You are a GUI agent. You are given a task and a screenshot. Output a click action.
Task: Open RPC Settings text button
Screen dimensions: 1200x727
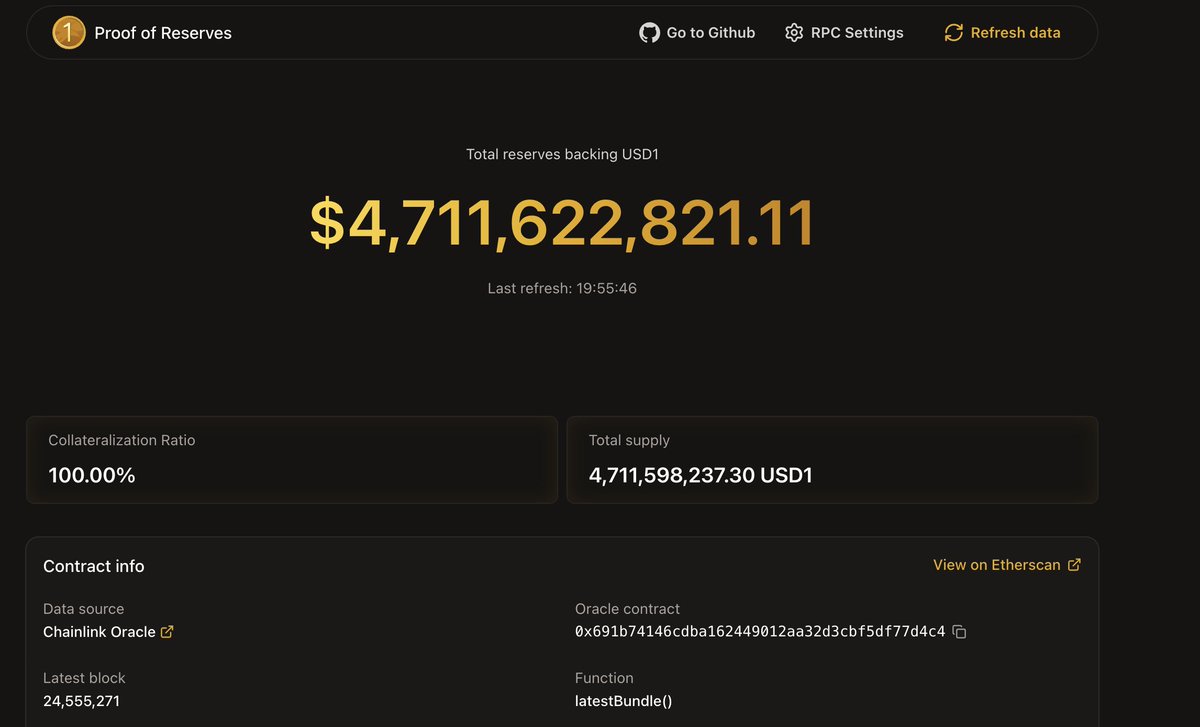pos(857,33)
